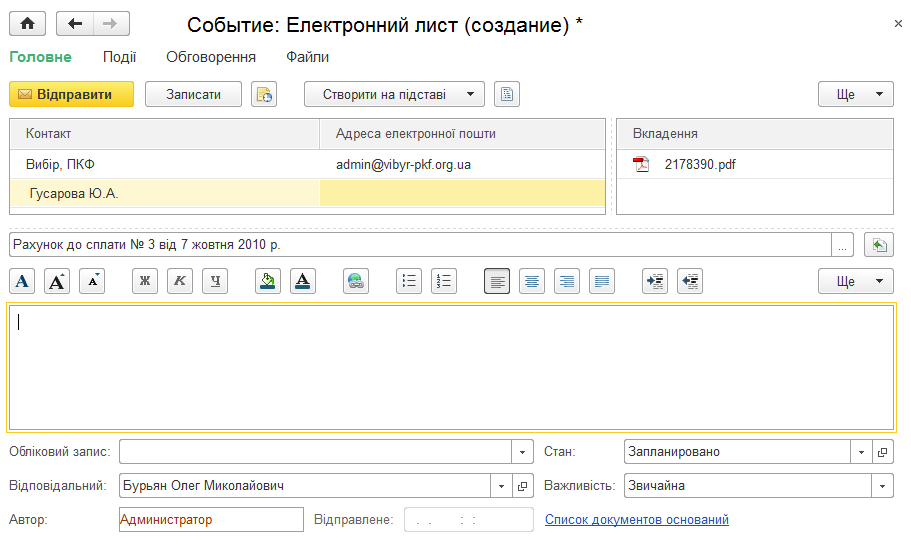Open the editor toolbar Ще menu
911x544 pixels.
(x=856, y=281)
